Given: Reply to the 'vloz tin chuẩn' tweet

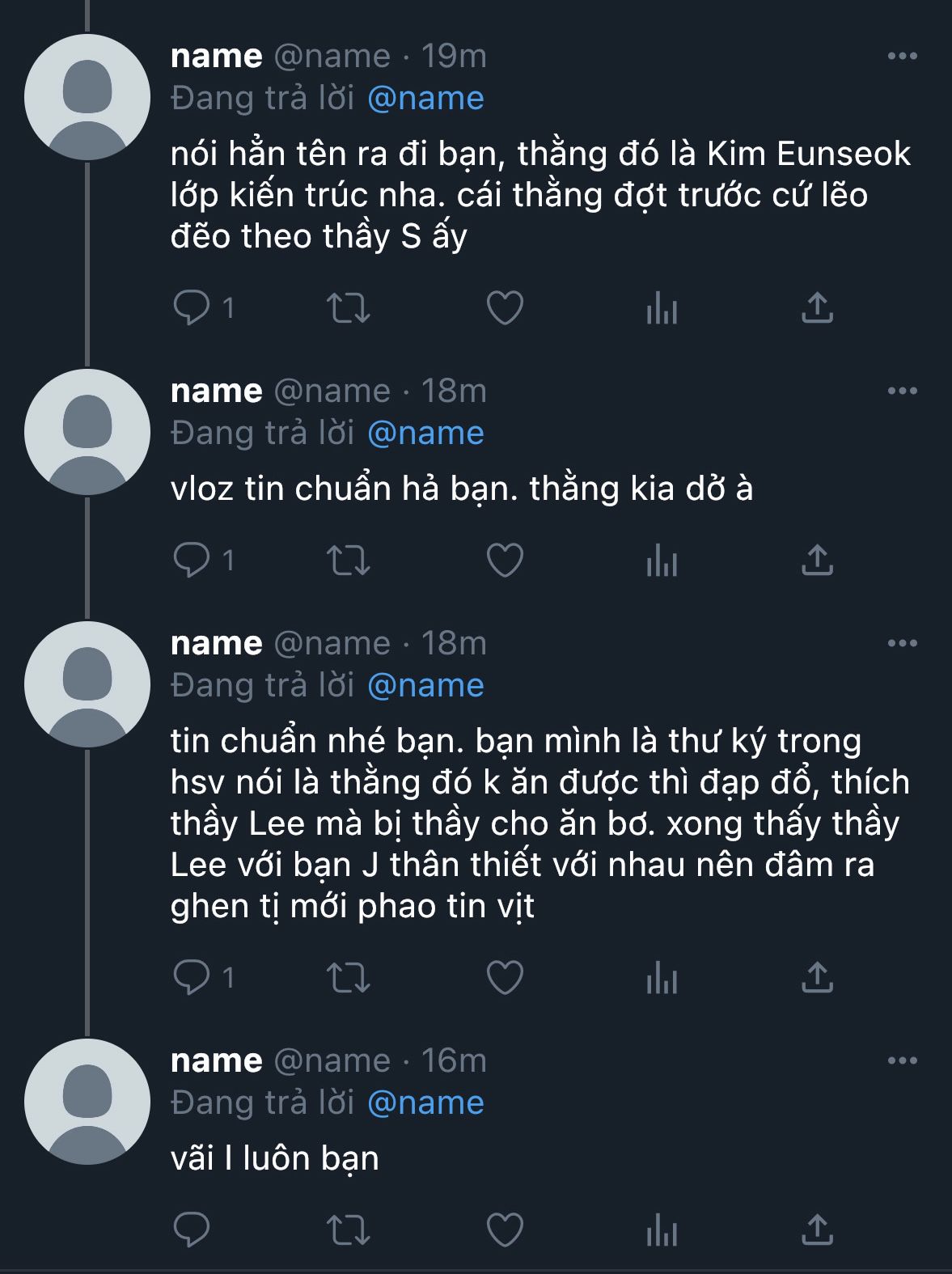Looking at the screenshot, I should coord(193,561).
